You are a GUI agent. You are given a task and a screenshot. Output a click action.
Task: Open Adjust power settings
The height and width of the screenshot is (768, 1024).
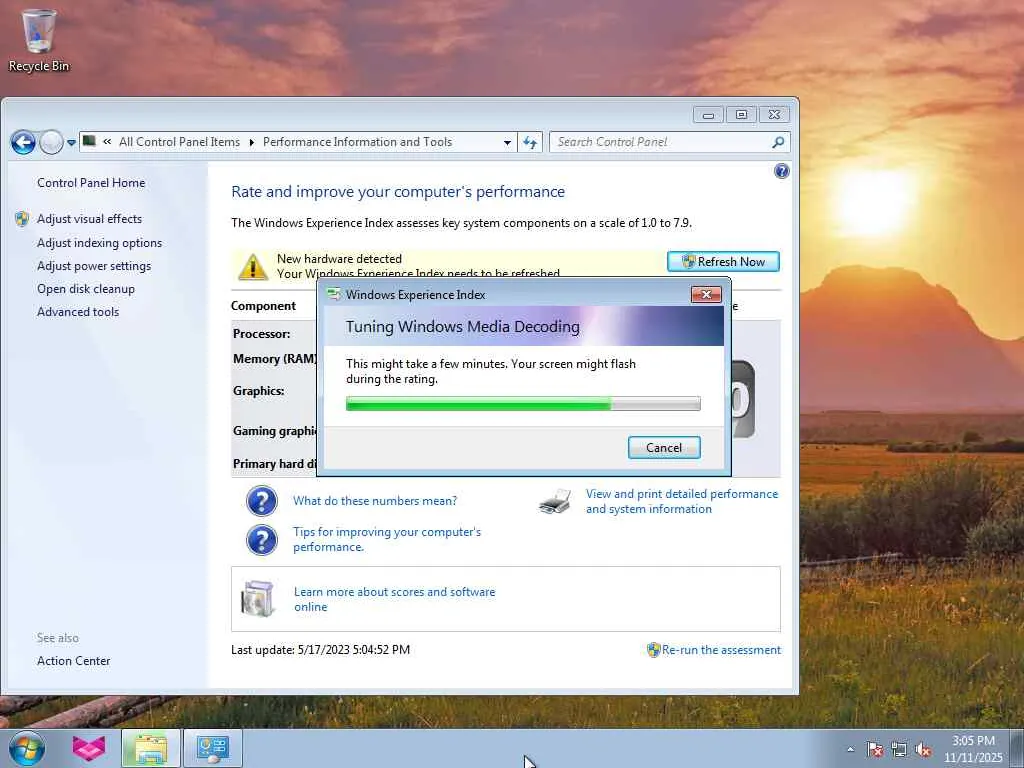(93, 266)
